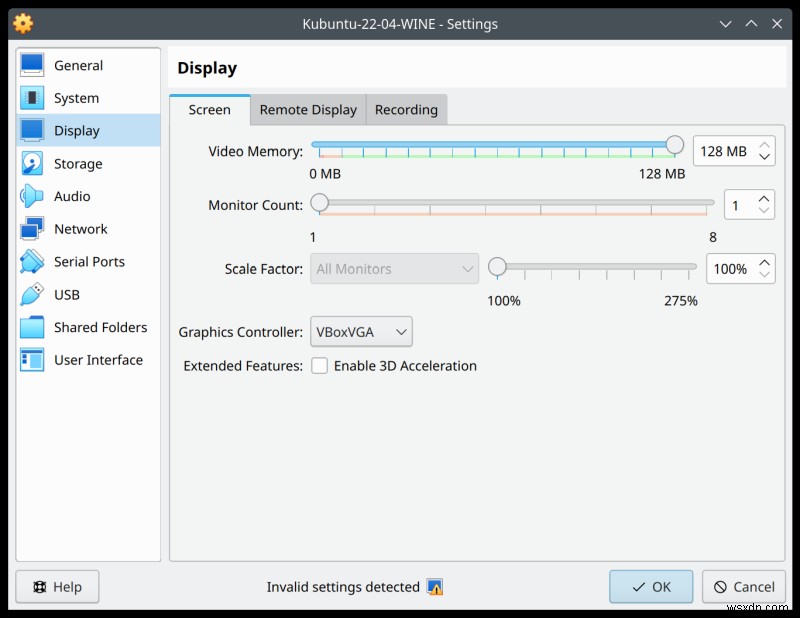The width and height of the screenshot is (800, 618).
Task: Decrease Video Memory with down arrow
Action: [764, 157]
